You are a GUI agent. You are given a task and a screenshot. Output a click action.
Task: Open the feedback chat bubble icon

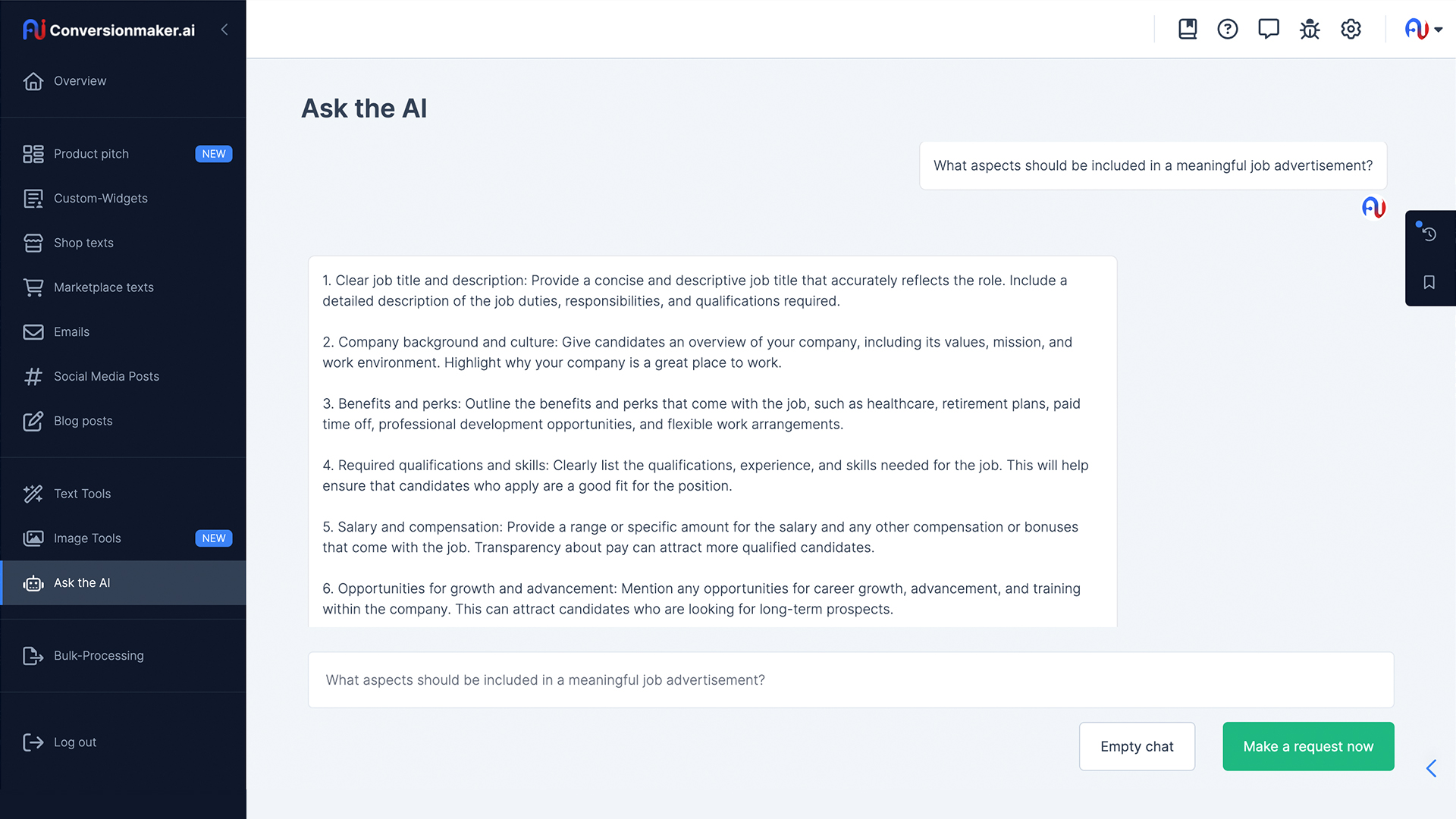pyautogui.click(x=1269, y=30)
